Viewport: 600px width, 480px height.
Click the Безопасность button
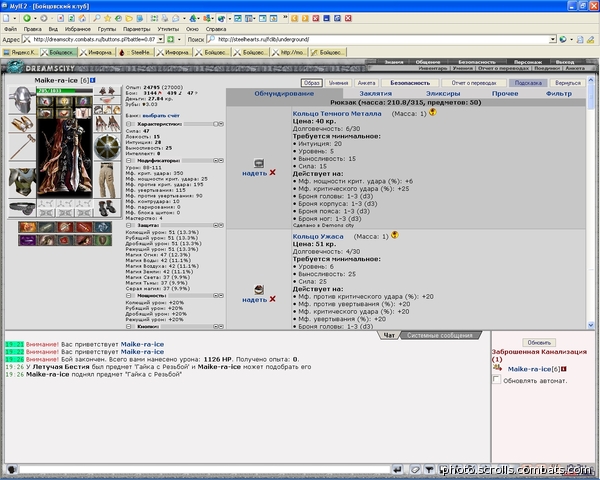click(410, 83)
